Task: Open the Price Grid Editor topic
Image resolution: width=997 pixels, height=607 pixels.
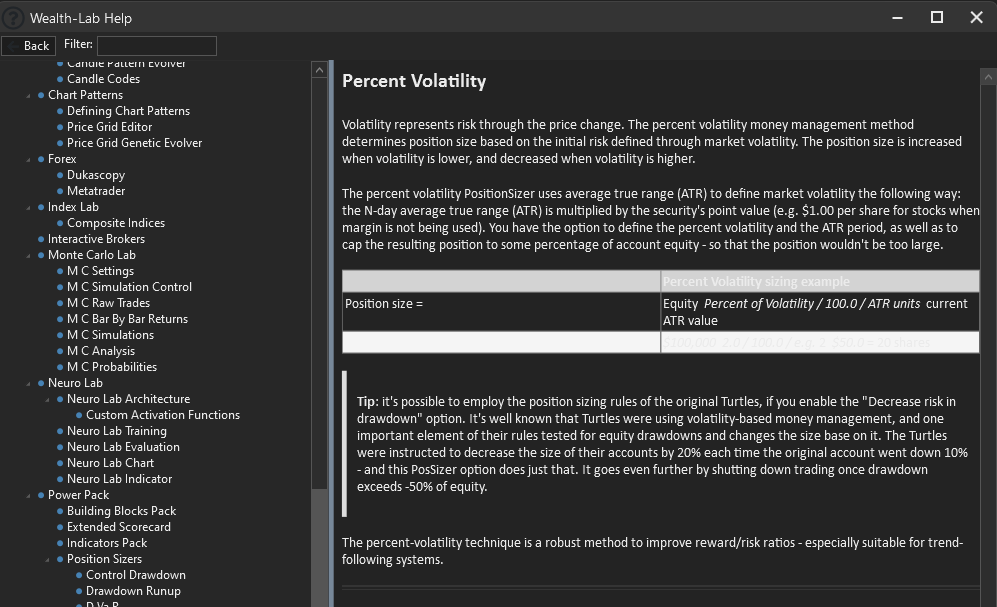Action: (x=109, y=127)
